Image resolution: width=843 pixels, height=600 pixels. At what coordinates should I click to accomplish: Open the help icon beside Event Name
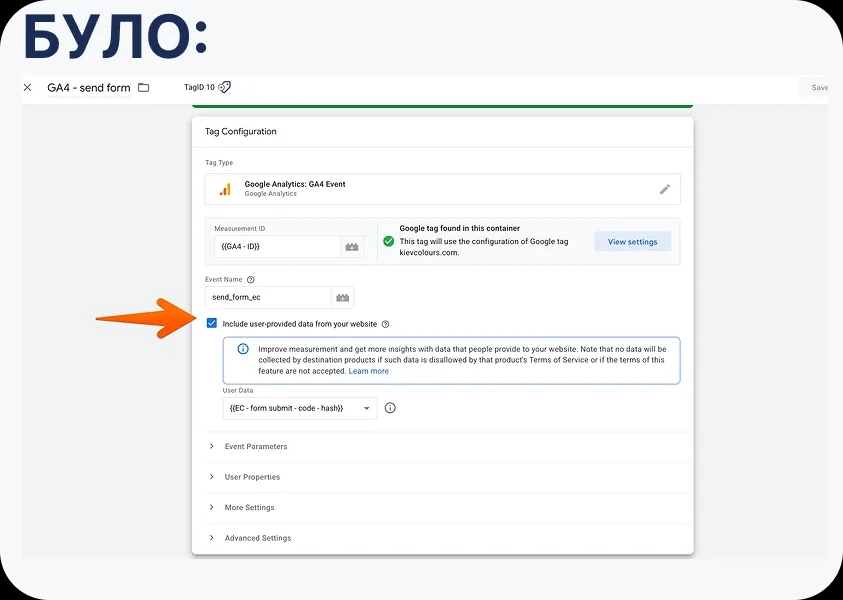pos(251,280)
